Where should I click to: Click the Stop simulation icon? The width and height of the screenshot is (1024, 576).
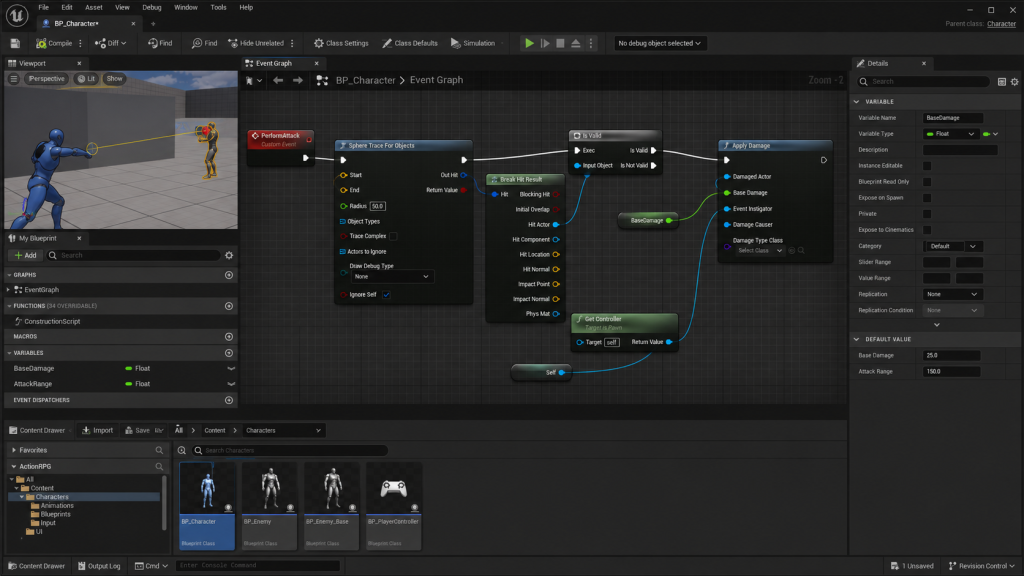coord(560,43)
